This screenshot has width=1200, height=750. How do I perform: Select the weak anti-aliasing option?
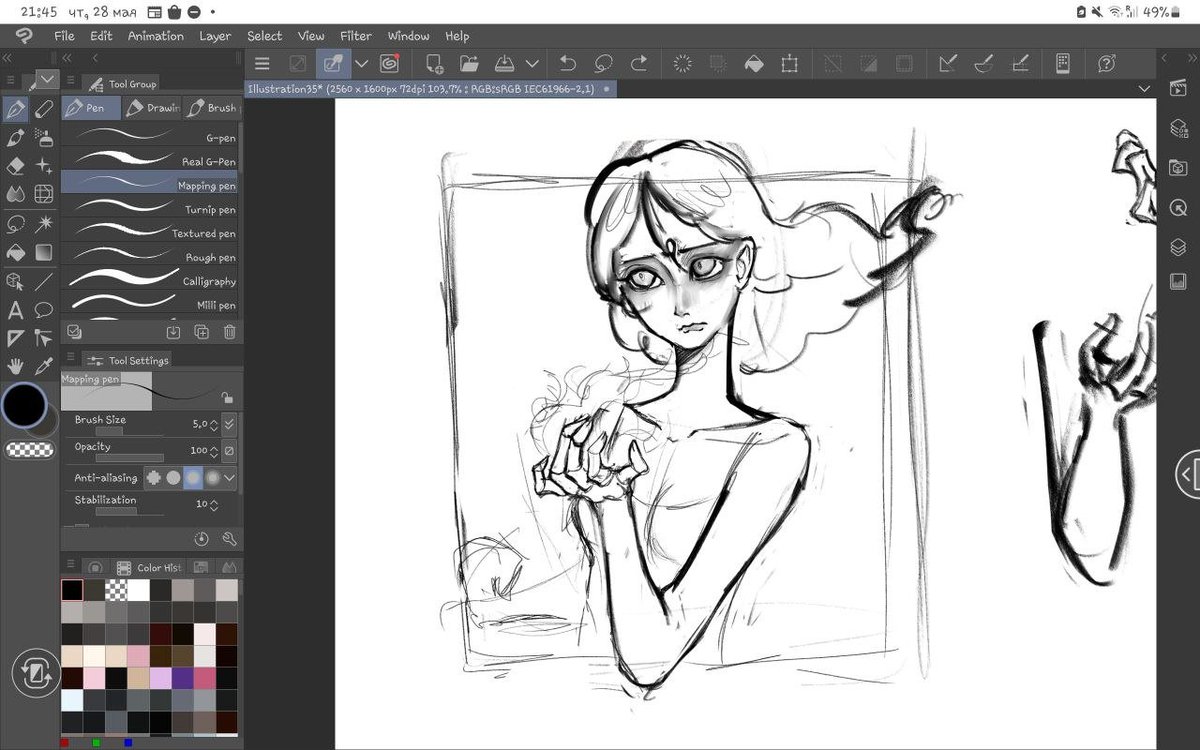coord(173,478)
